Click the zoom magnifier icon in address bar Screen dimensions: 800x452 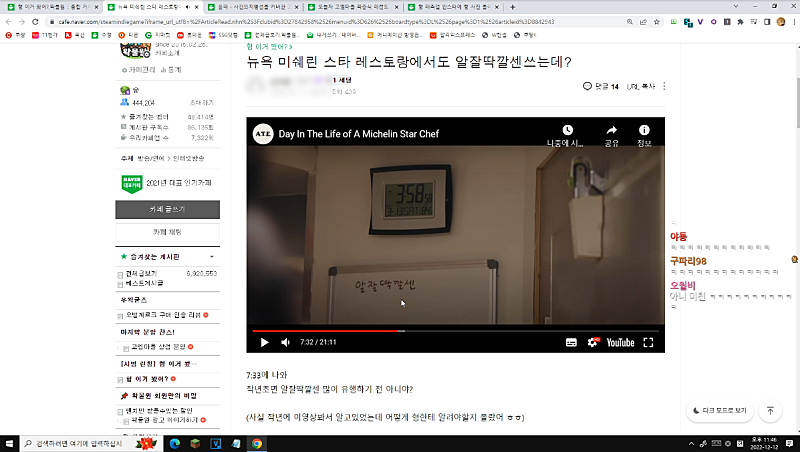[x=630, y=22]
